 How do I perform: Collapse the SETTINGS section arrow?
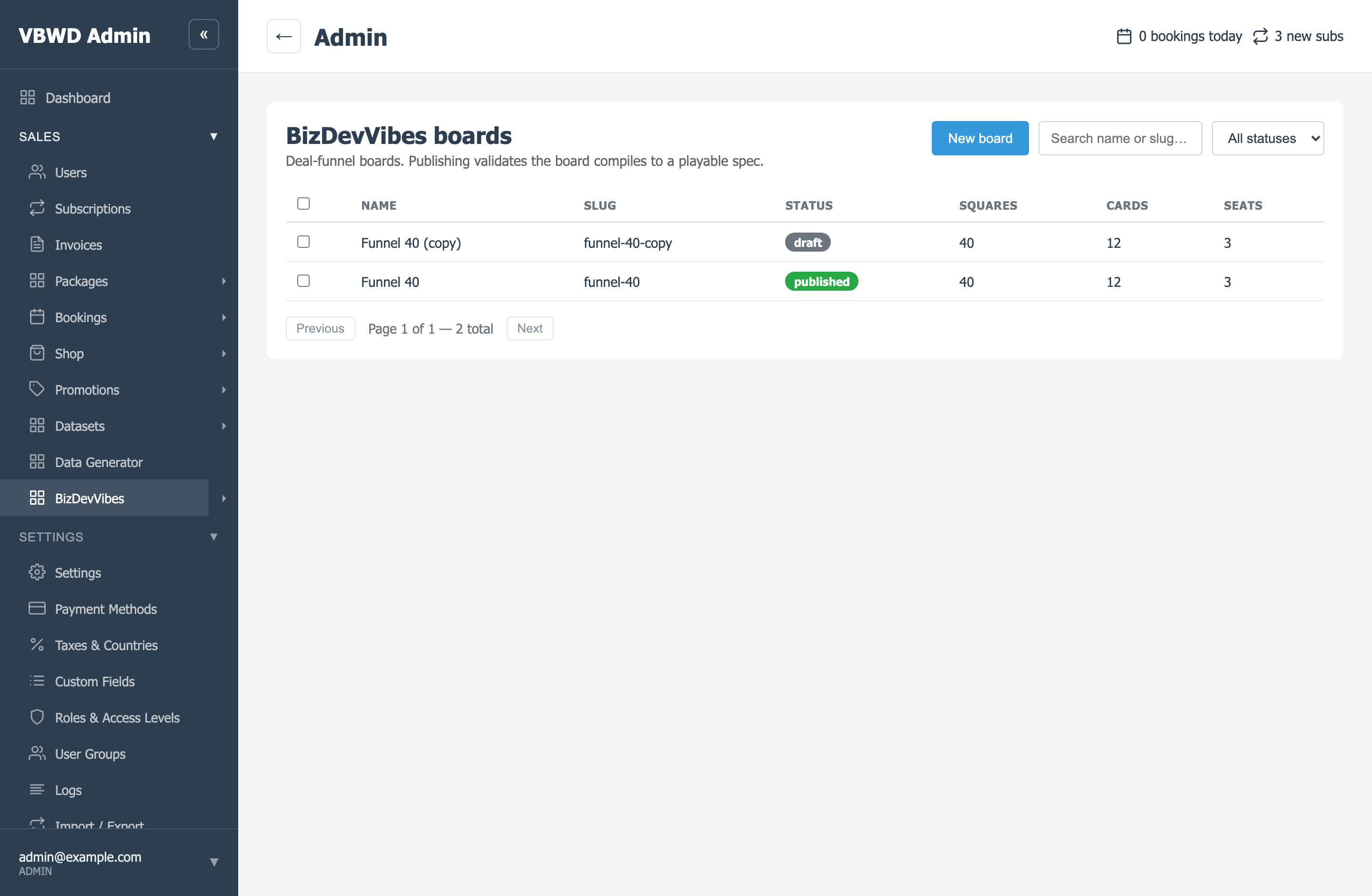pos(214,537)
